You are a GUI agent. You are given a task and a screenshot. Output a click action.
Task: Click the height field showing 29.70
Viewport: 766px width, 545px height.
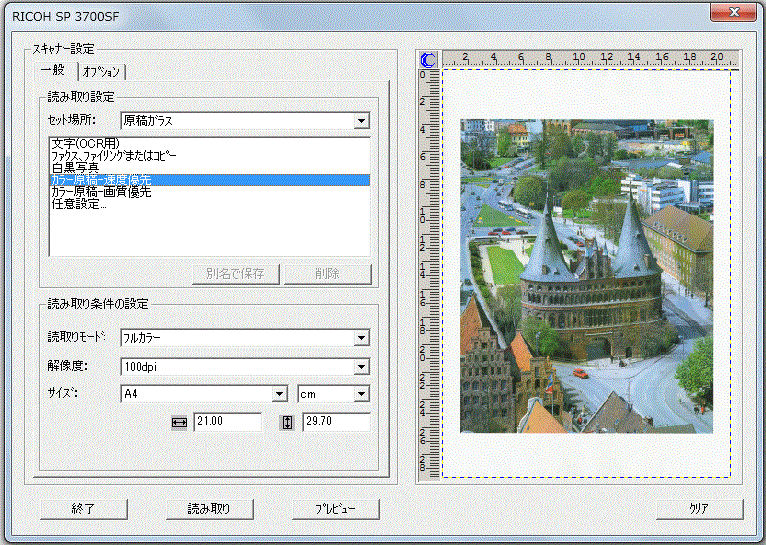click(336, 422)
